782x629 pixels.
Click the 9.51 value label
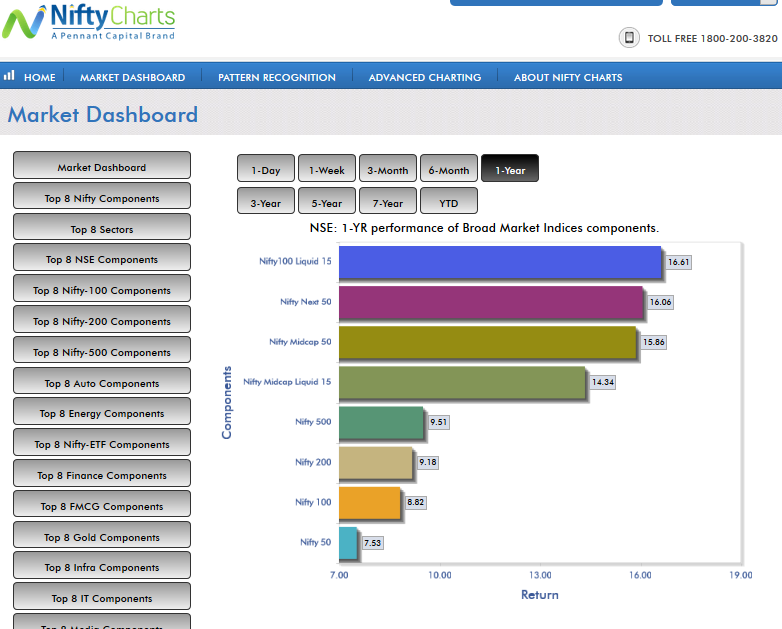coord(439,422)
